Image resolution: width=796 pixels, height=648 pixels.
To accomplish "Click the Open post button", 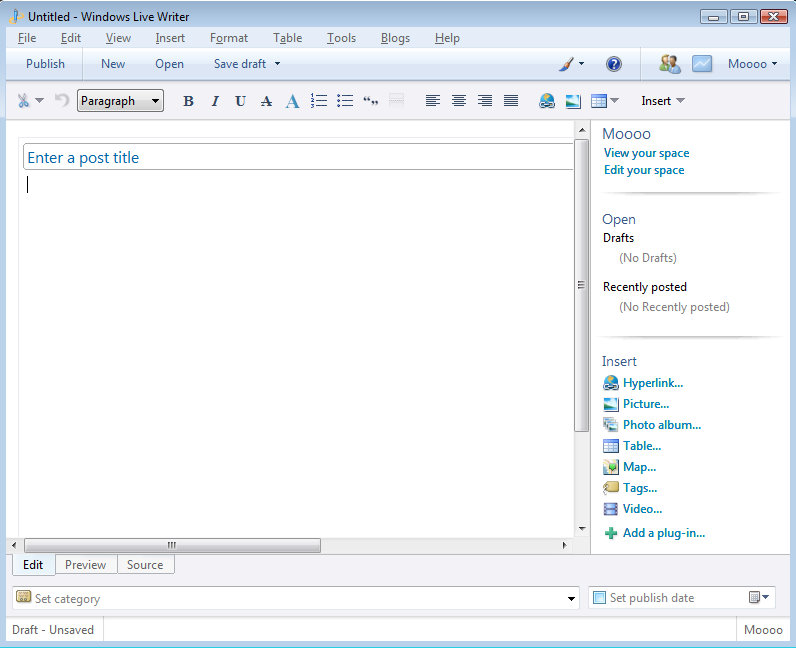I will tap(169, 64).
